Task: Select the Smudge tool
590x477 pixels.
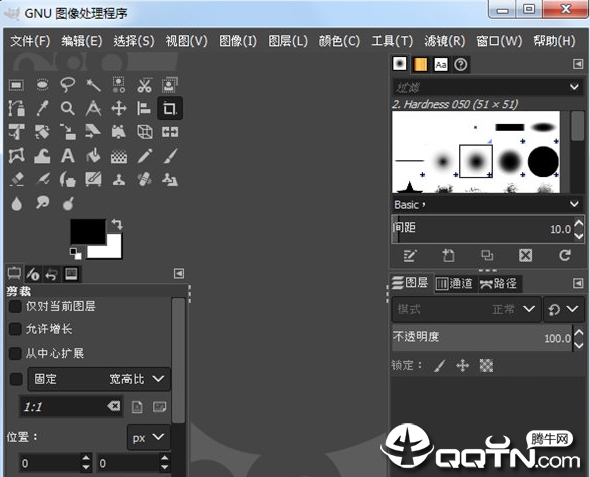Action: [x=42, y=203]
